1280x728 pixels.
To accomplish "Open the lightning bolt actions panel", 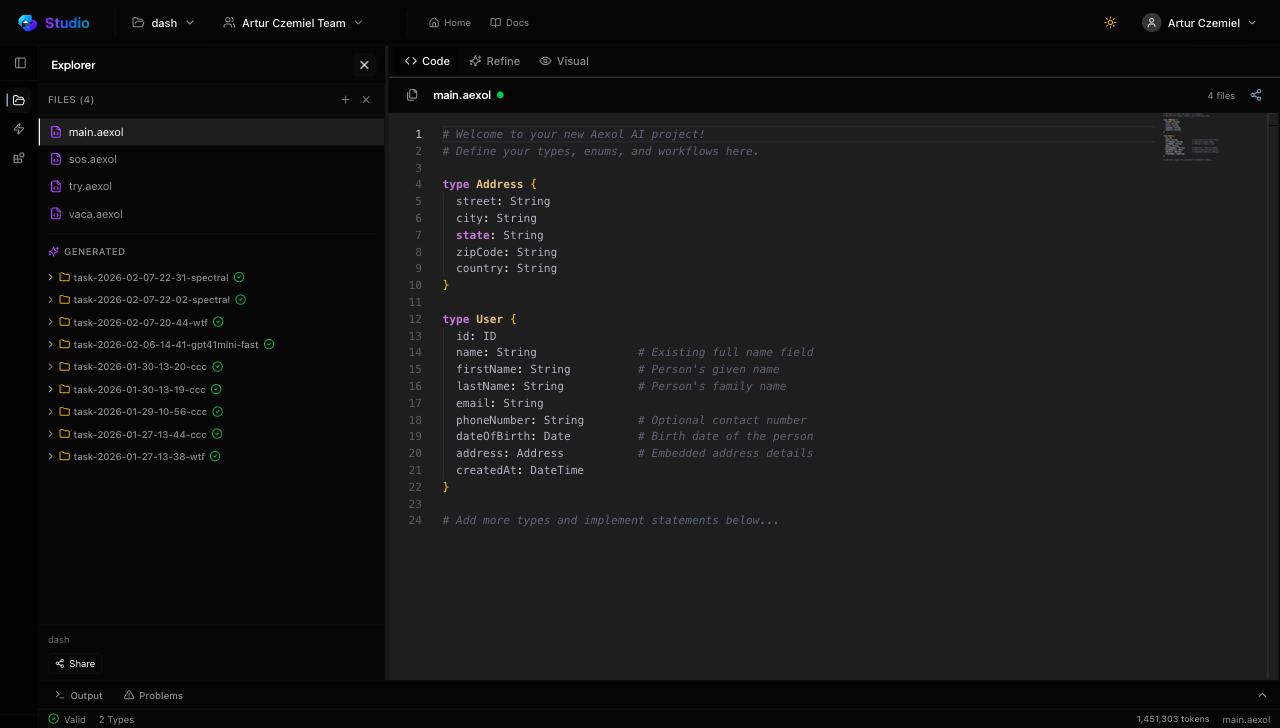I will 19,129.
